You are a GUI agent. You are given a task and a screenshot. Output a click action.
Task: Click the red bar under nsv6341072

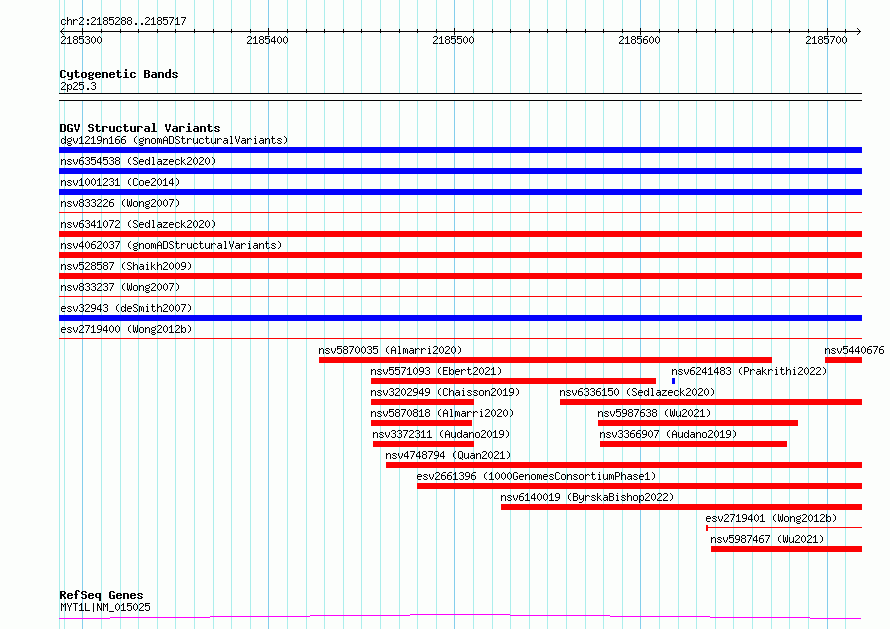460,234
